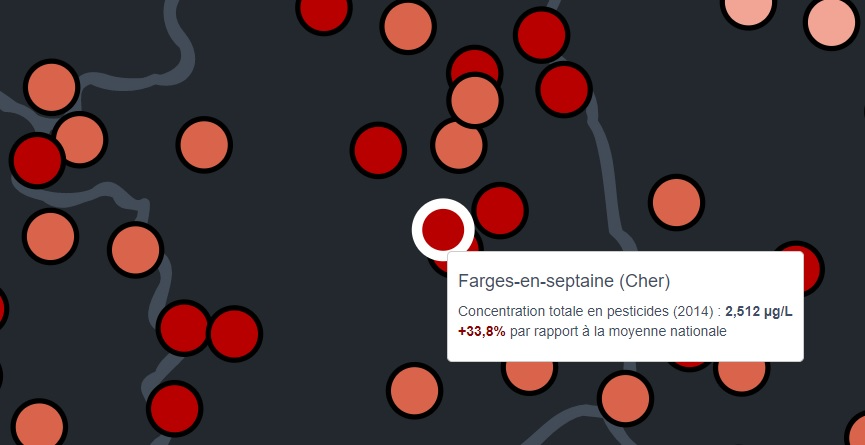
Task: Click the pale pink marker left of top-right one
Action: pyautogui.click(x=748, y=8)
